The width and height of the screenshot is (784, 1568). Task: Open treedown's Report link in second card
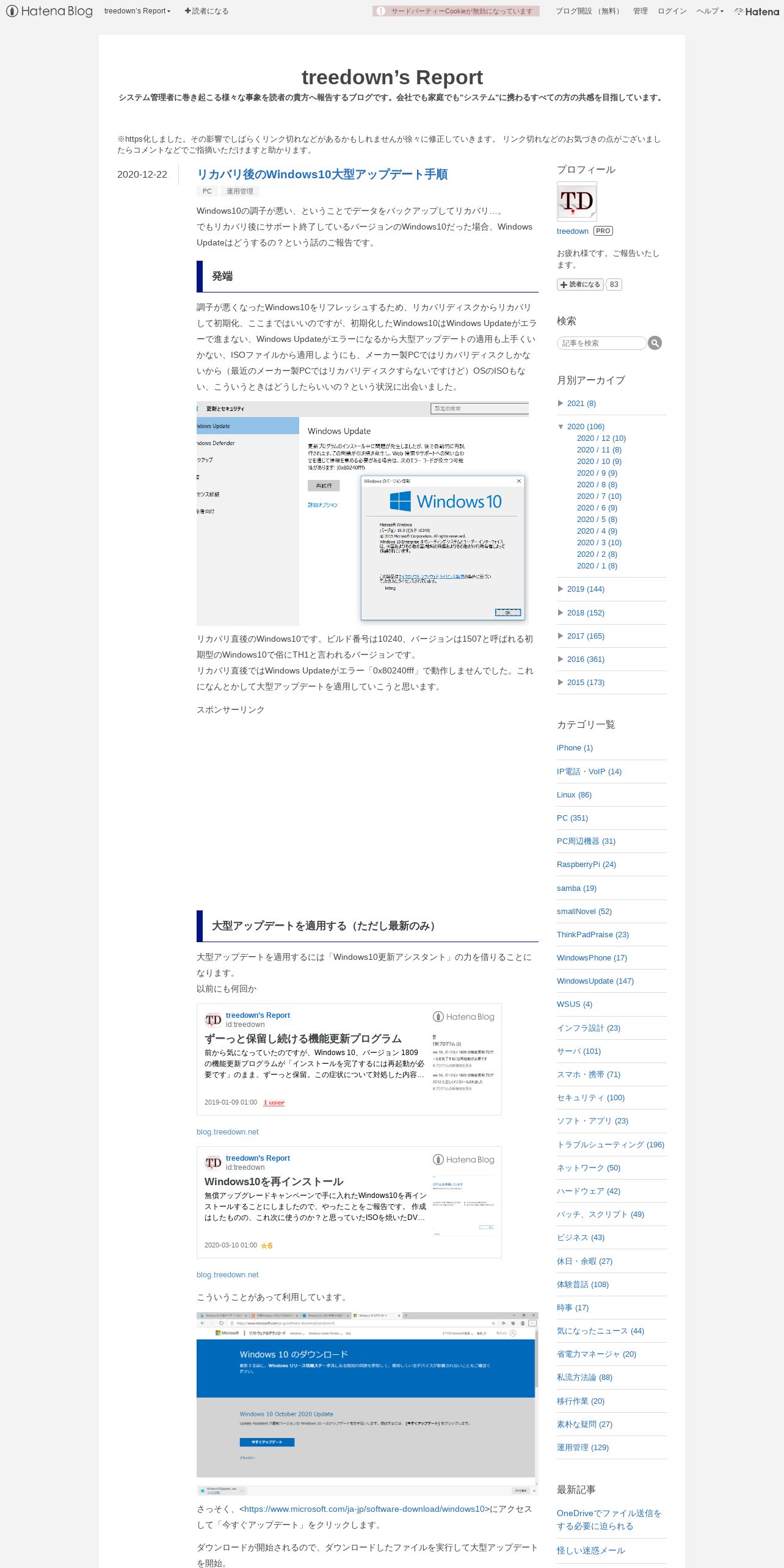(x=258, y=1158)
